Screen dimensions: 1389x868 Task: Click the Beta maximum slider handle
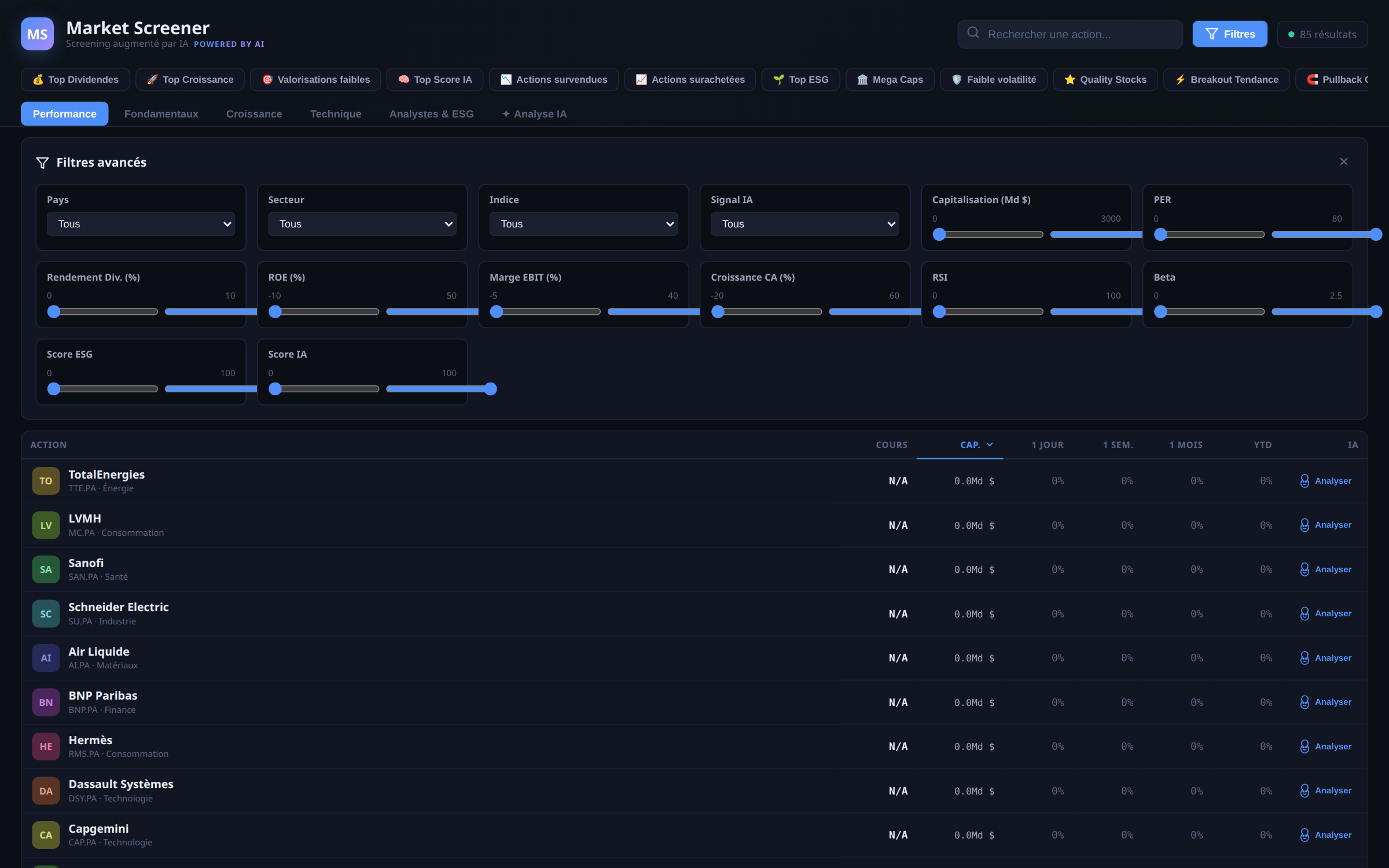point(1376,312)
